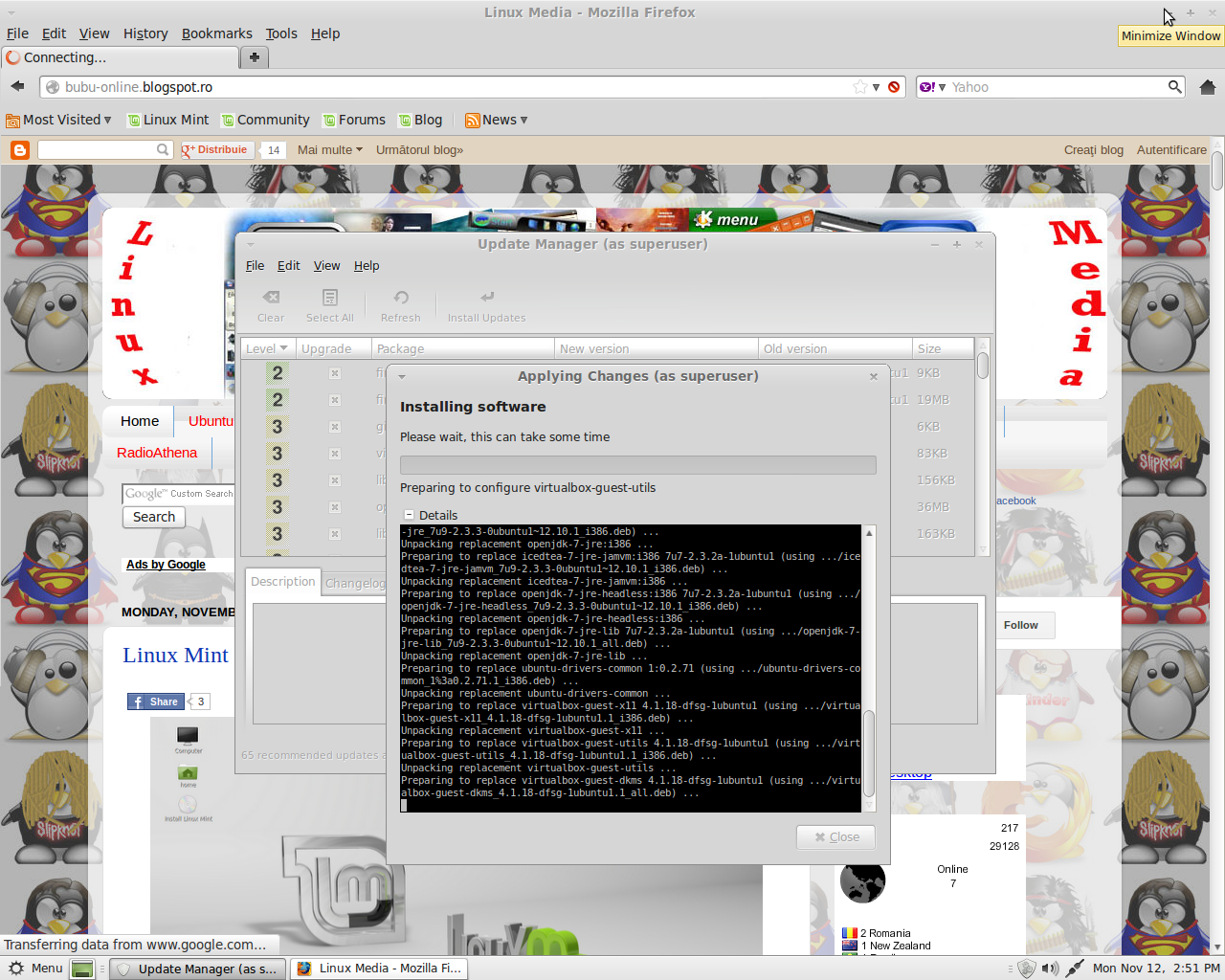Click the Community bookmark
This screenshot has height=980, width=1225.
point(265,120)
